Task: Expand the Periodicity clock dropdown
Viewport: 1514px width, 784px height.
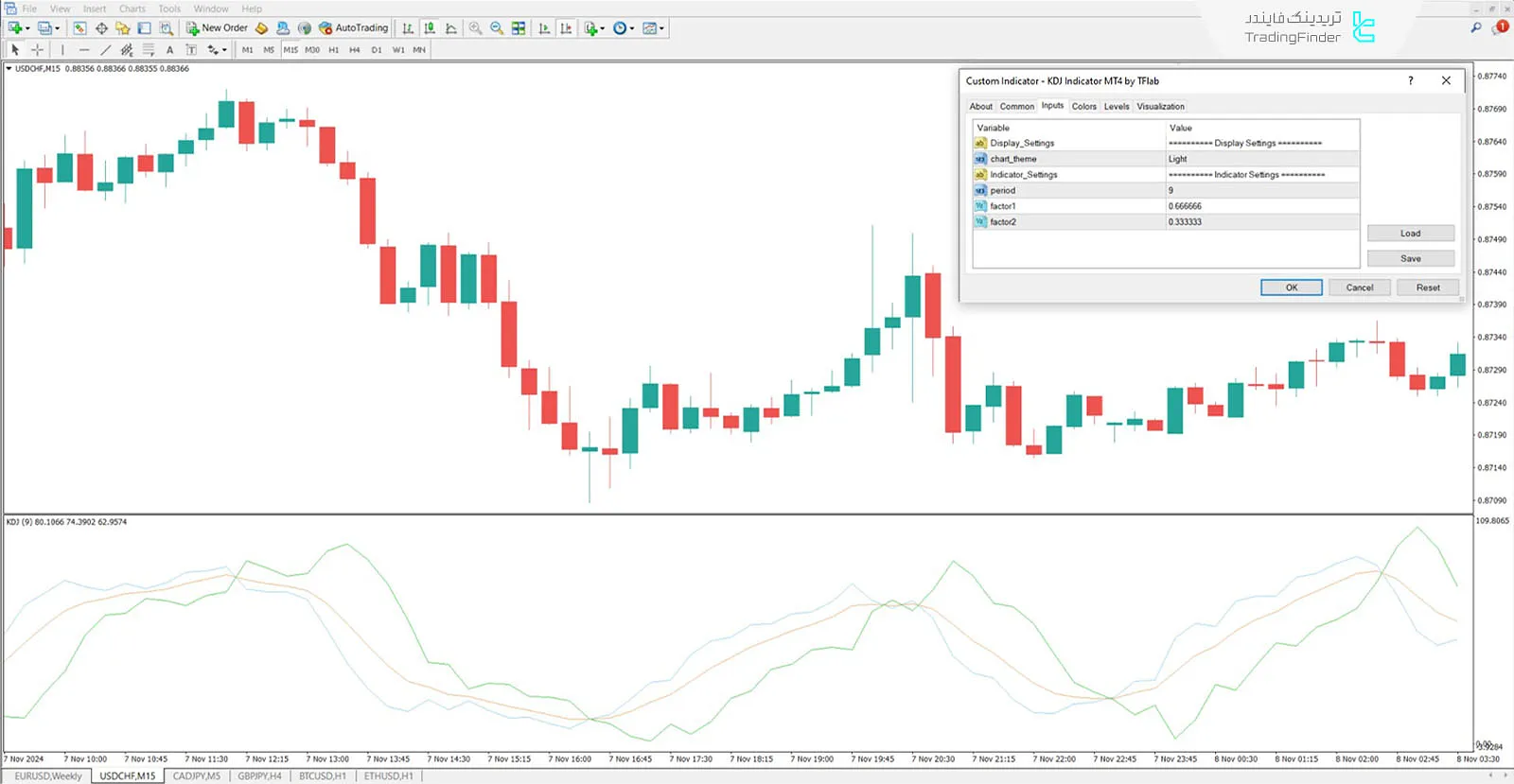Action: click(x=632, y=28)
